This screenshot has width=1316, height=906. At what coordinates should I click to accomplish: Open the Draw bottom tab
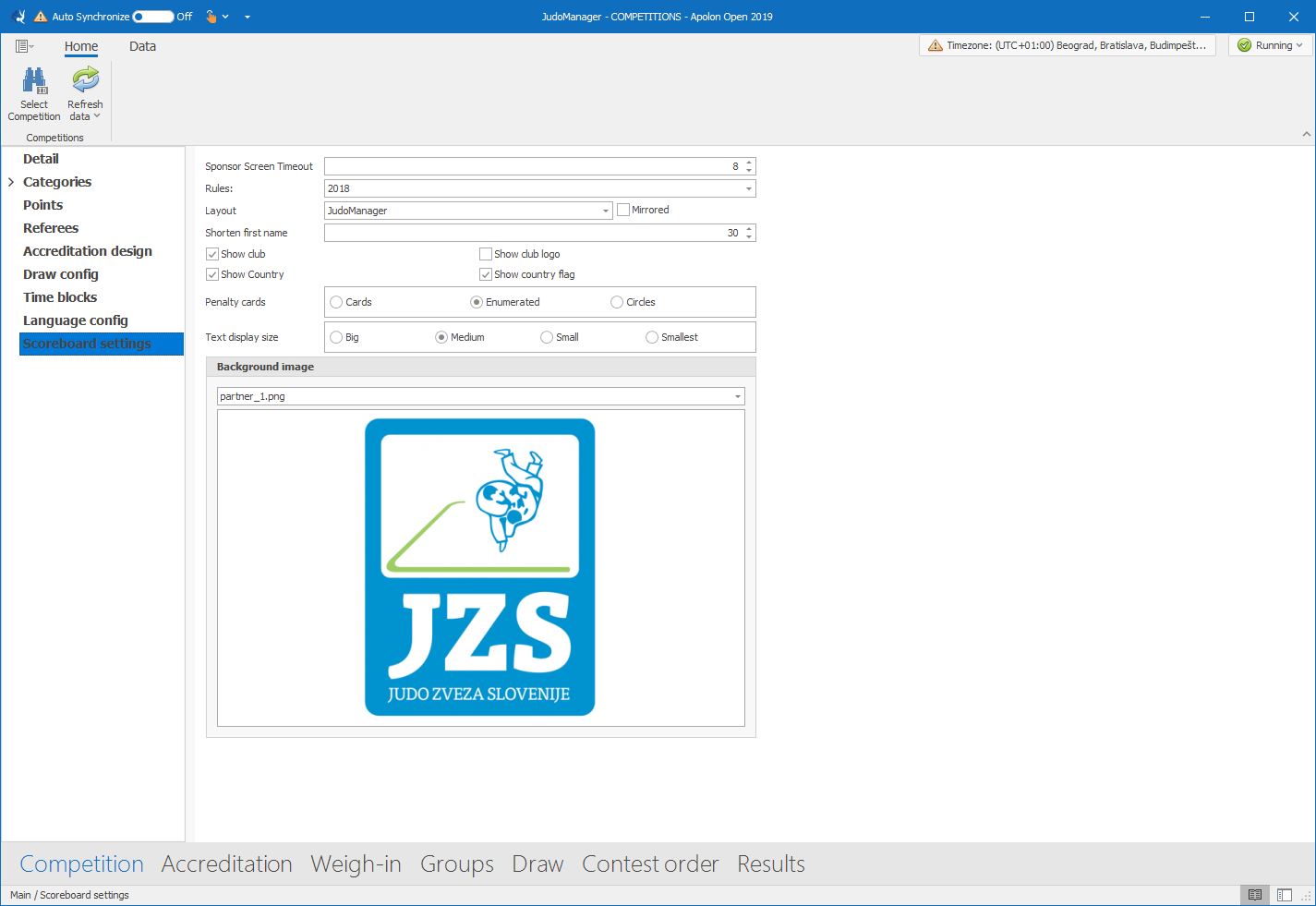point(537,864)
